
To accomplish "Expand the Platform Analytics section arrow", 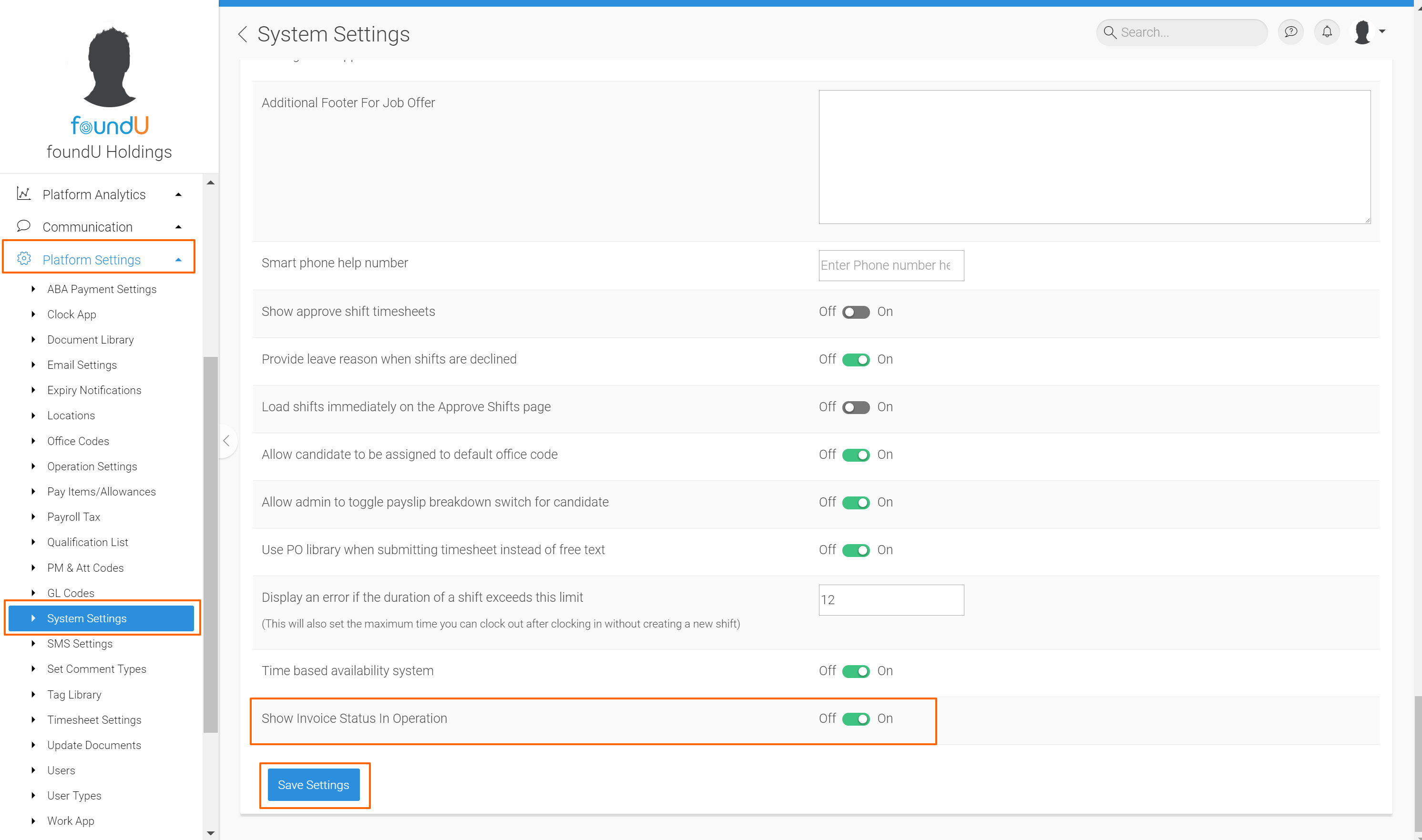I will [178, 195].
